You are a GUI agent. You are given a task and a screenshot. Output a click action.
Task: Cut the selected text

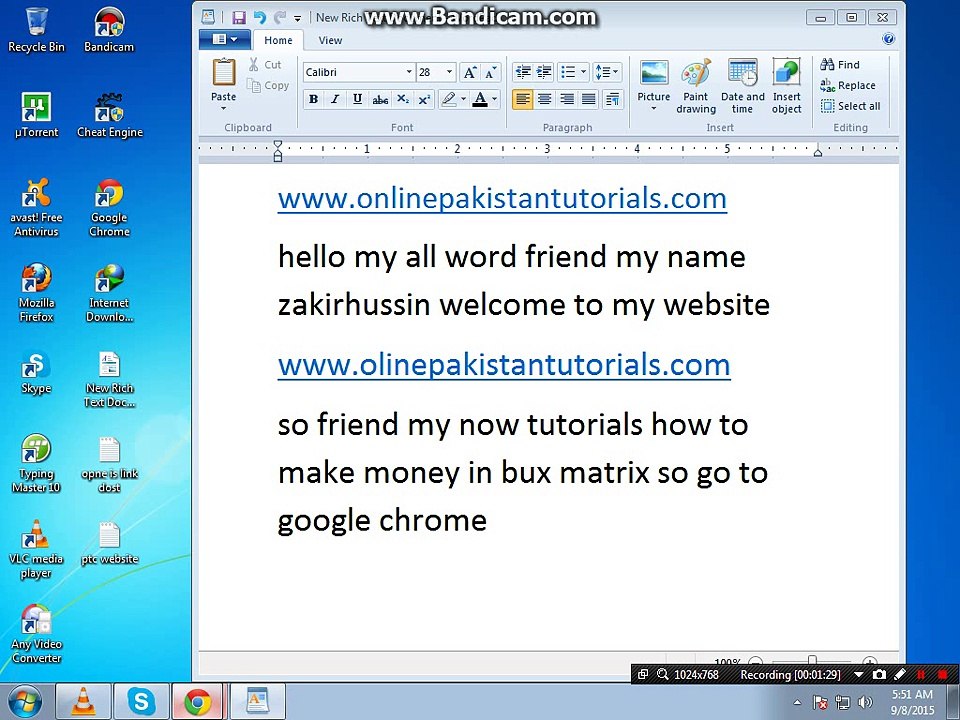265,64
